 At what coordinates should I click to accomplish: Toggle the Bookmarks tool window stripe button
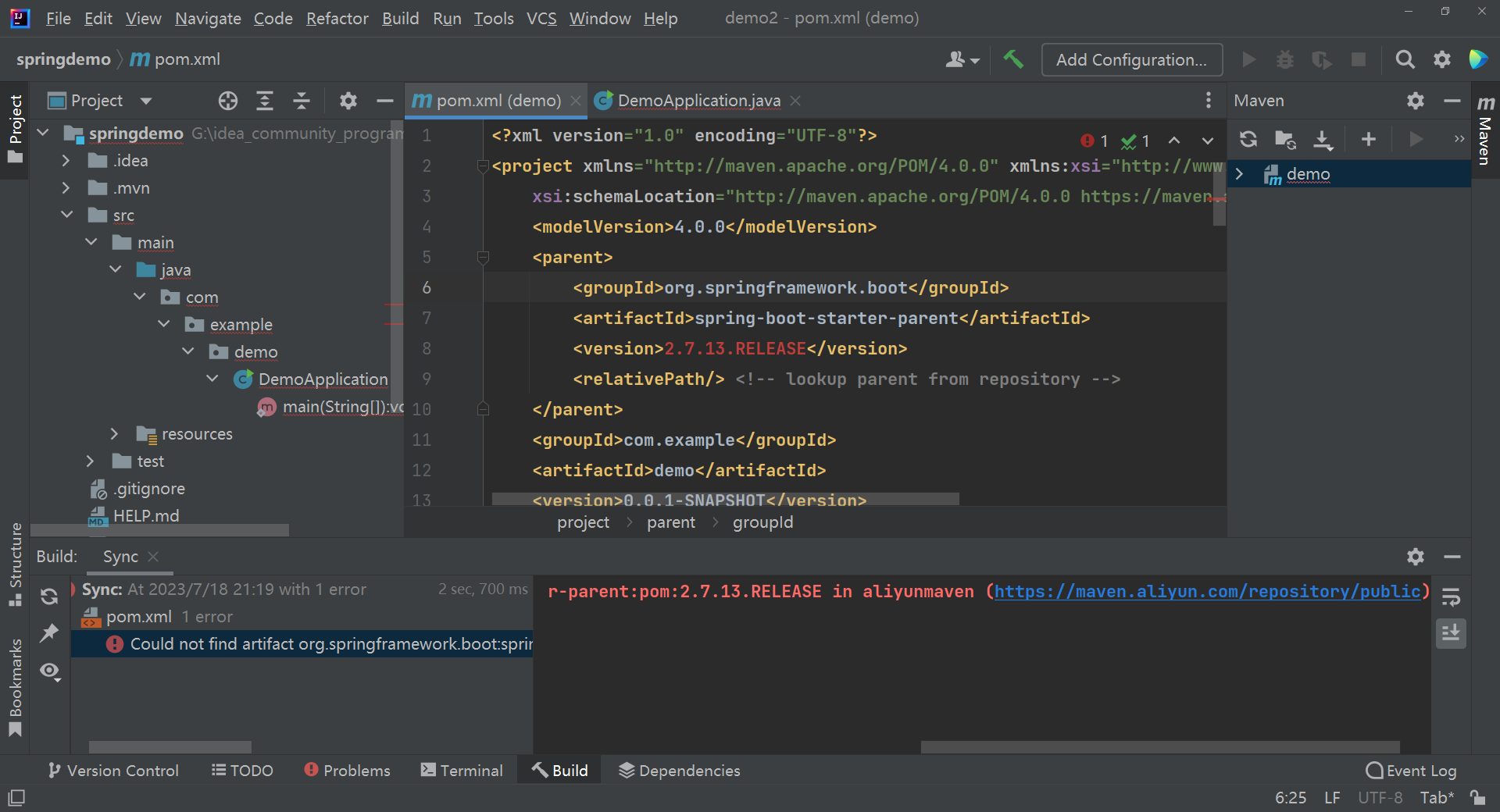click(x=15, y=688)
